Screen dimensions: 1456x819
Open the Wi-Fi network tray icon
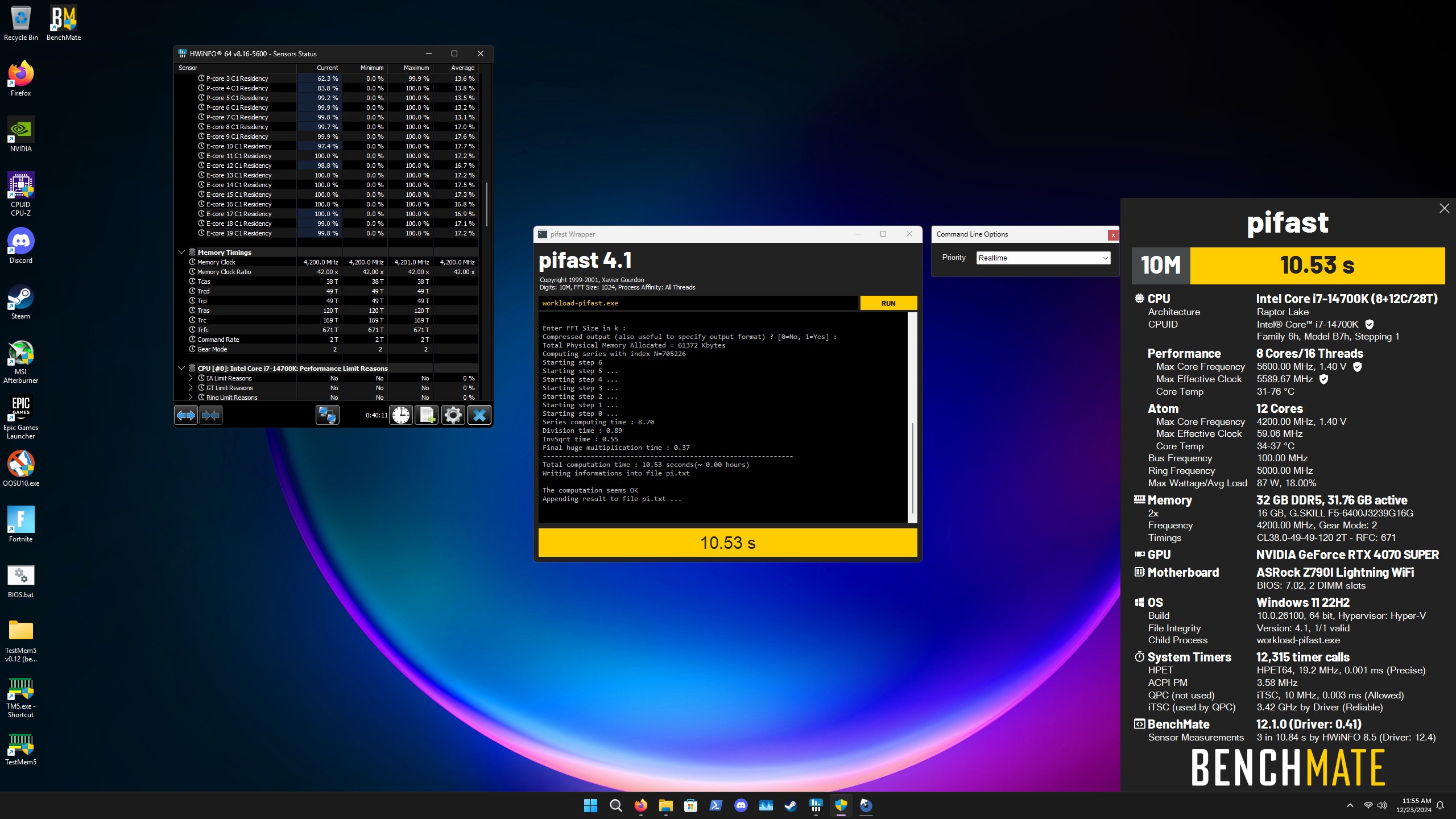click(1368, 805)
